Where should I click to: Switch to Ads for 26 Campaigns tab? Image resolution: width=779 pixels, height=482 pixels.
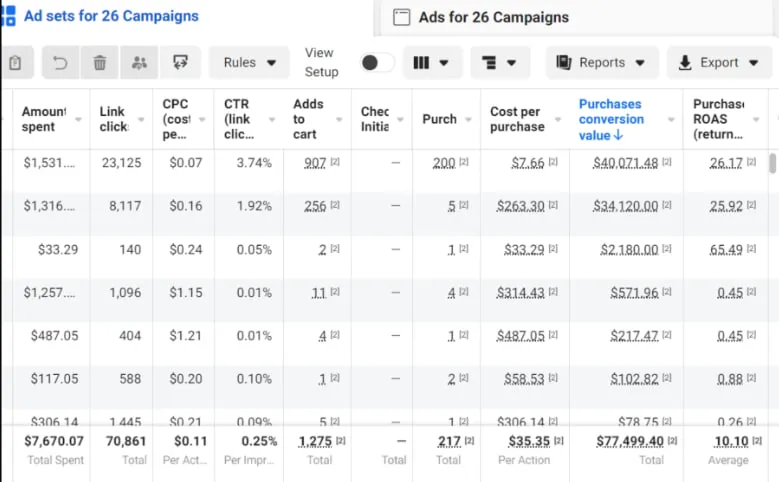493,17
